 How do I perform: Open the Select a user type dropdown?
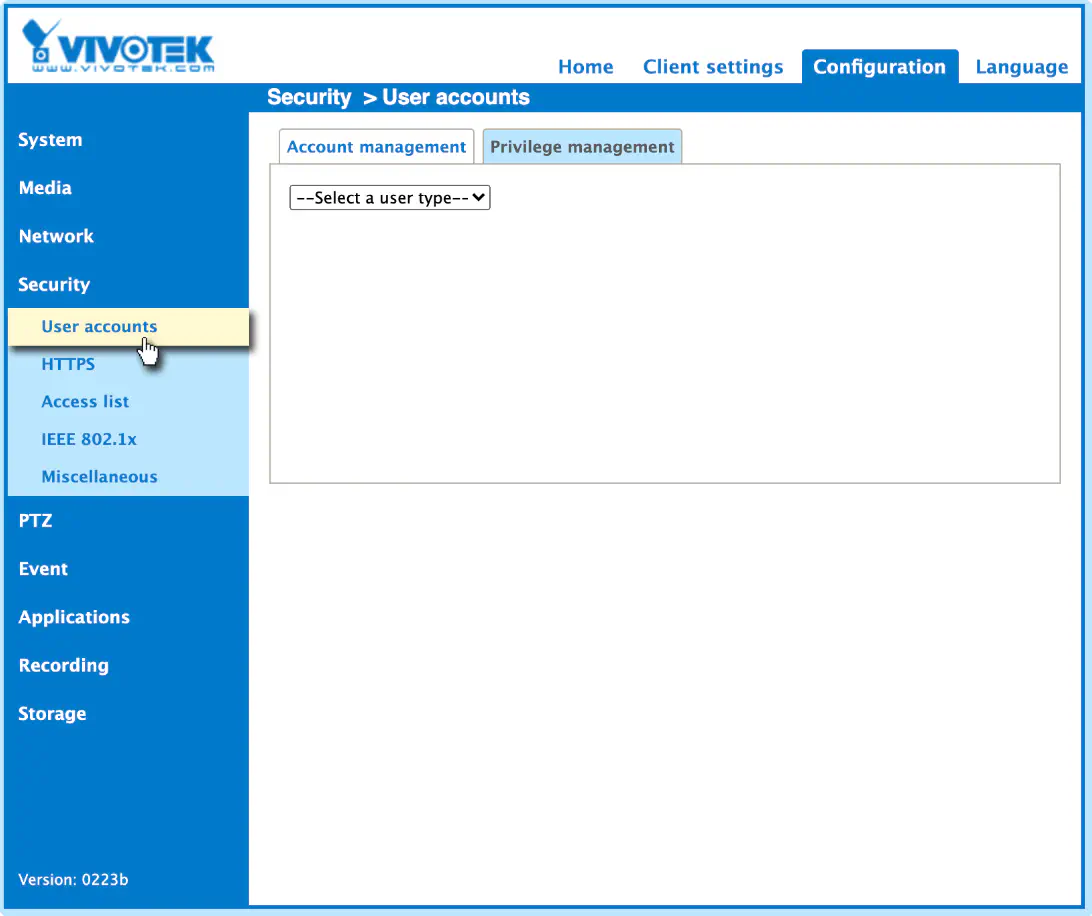point(390,198)
